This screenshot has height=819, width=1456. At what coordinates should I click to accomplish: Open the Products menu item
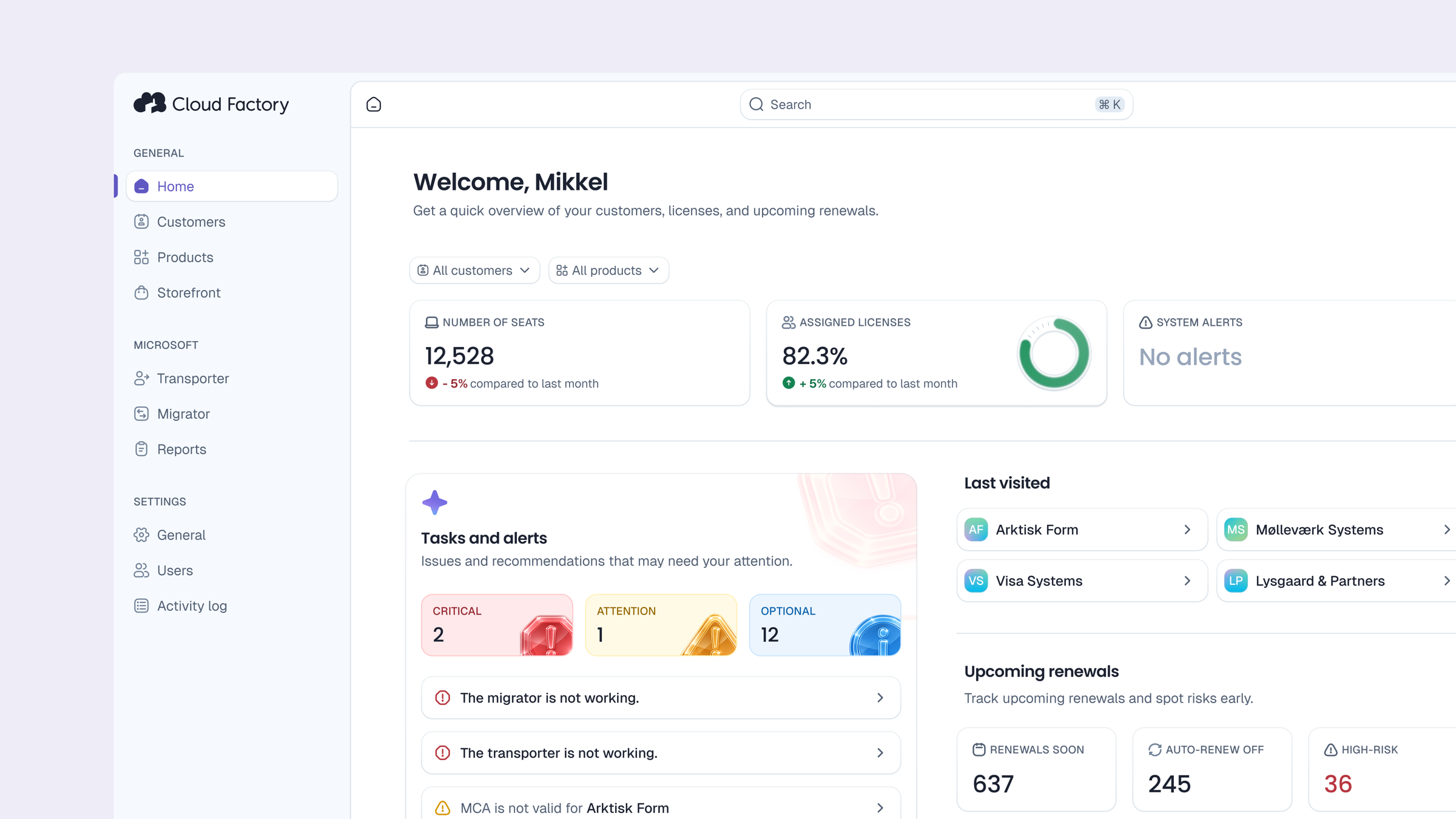click(x=232, y=257)
